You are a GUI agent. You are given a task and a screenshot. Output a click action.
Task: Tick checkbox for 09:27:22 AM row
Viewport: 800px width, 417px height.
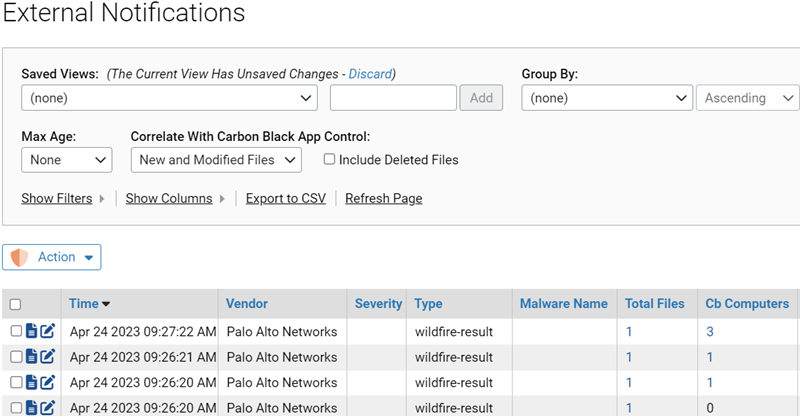tap(16, 331)
